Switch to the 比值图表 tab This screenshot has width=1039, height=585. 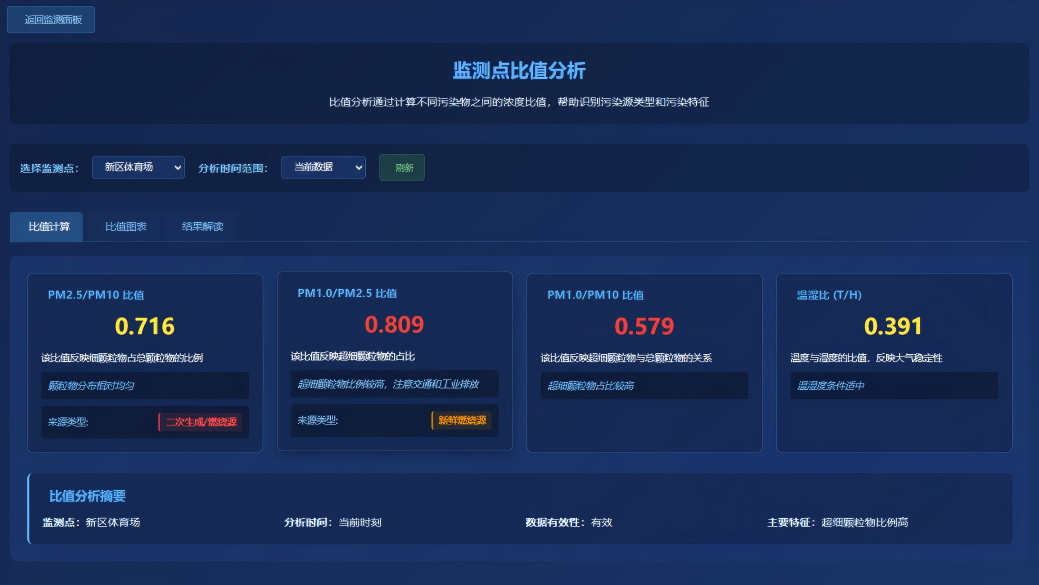(x=126, y=227)
